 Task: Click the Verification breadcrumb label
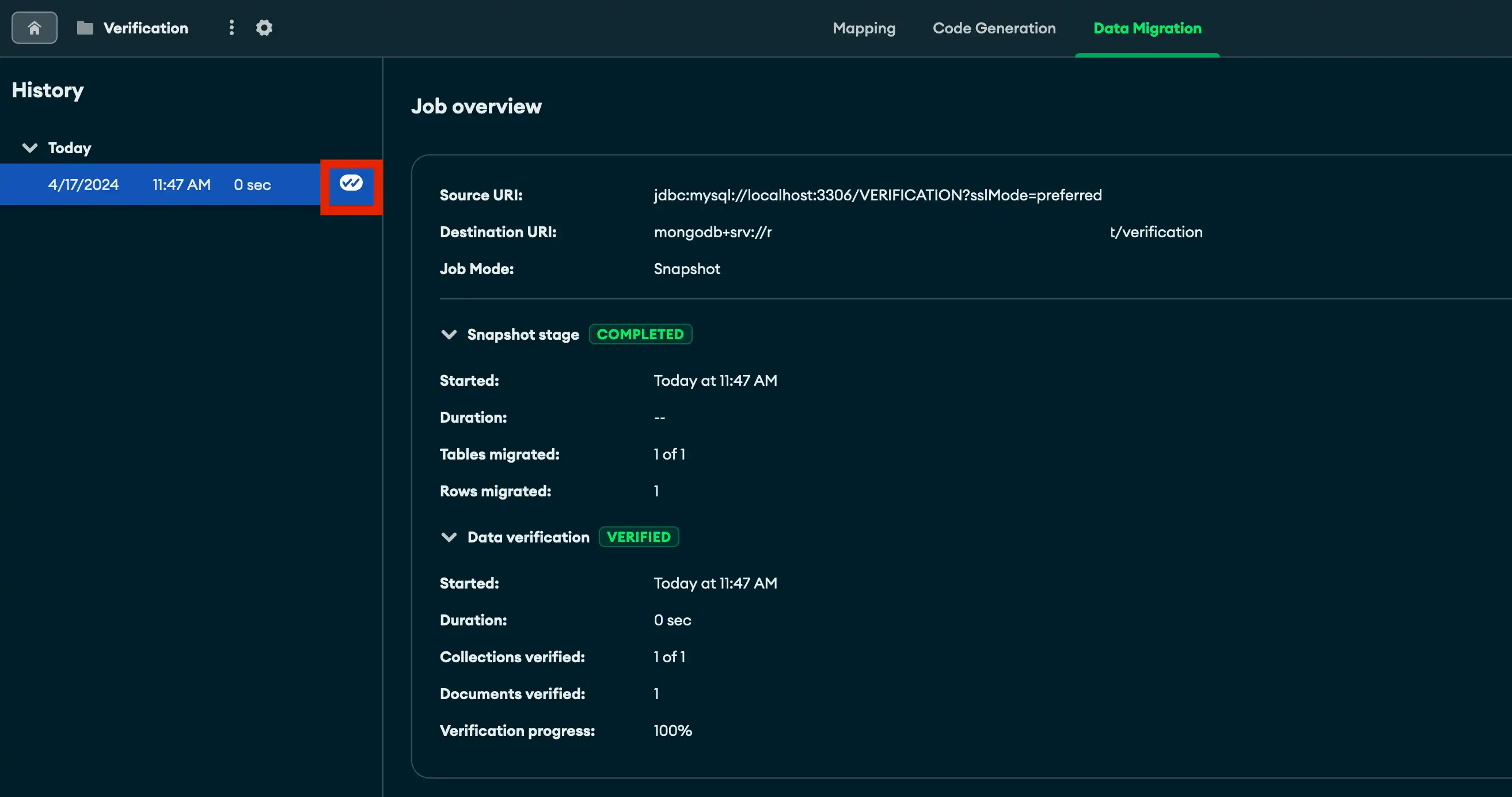click(145, 28)
